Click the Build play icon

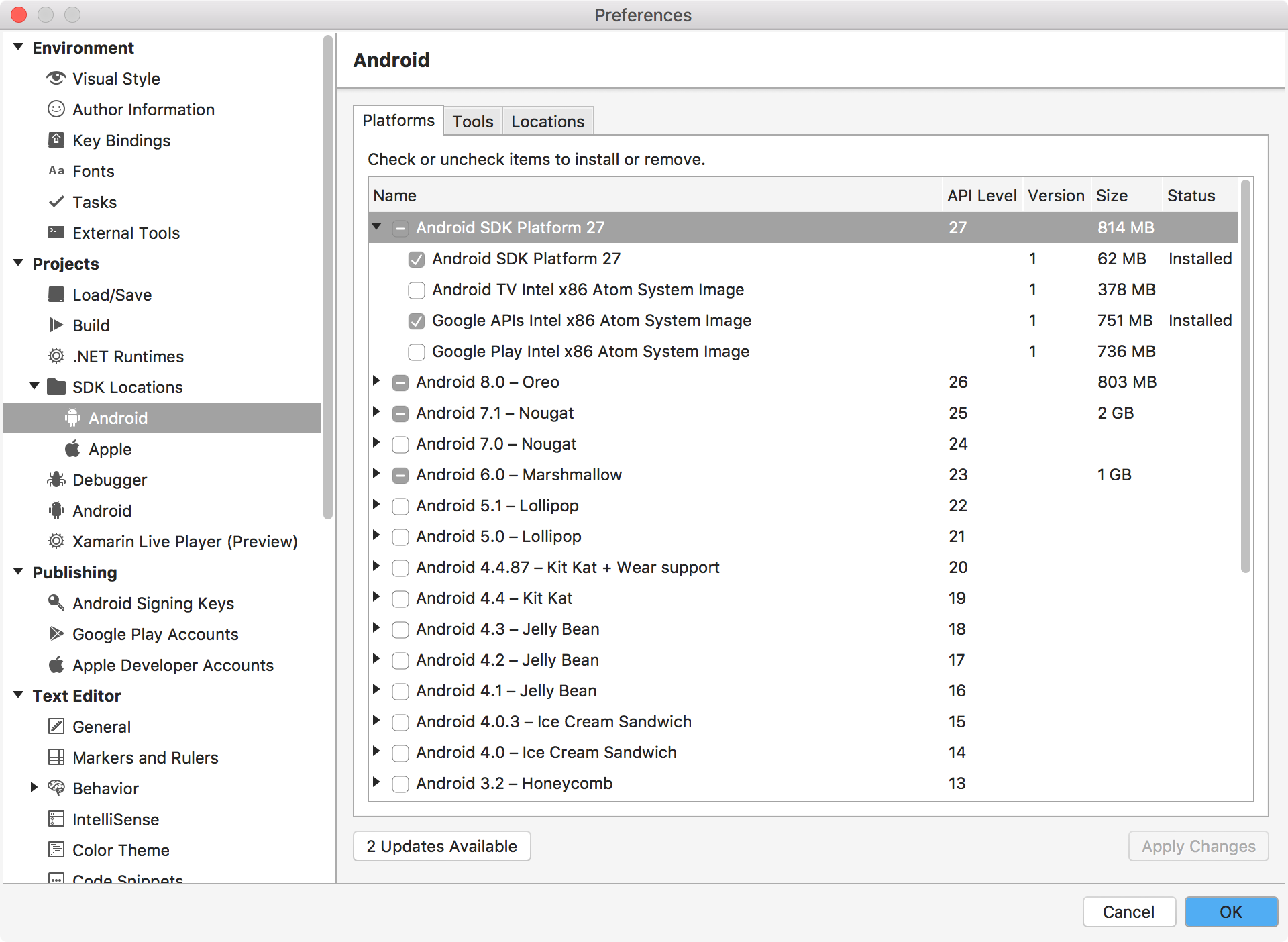coord(56,325)
